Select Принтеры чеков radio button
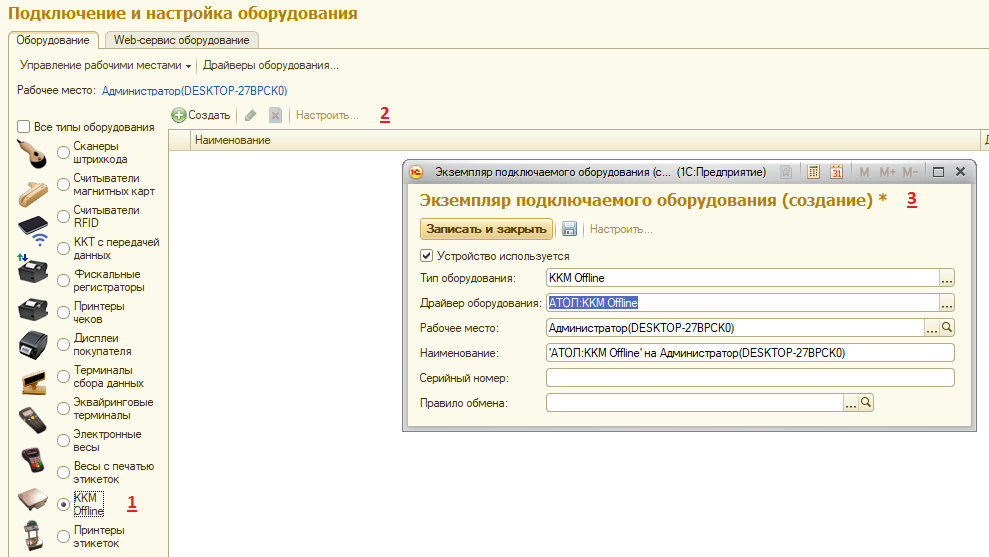The width and height of the screenshot is (989, 557). click(x=63, y=312)
